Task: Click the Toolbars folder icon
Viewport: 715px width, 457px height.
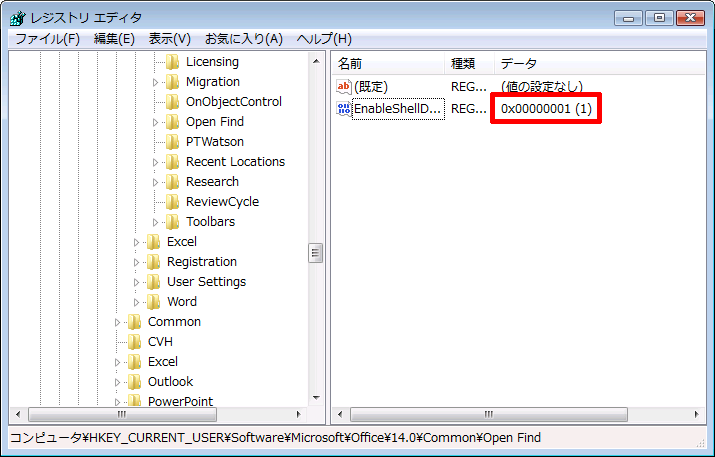Action: coord(172,222)
